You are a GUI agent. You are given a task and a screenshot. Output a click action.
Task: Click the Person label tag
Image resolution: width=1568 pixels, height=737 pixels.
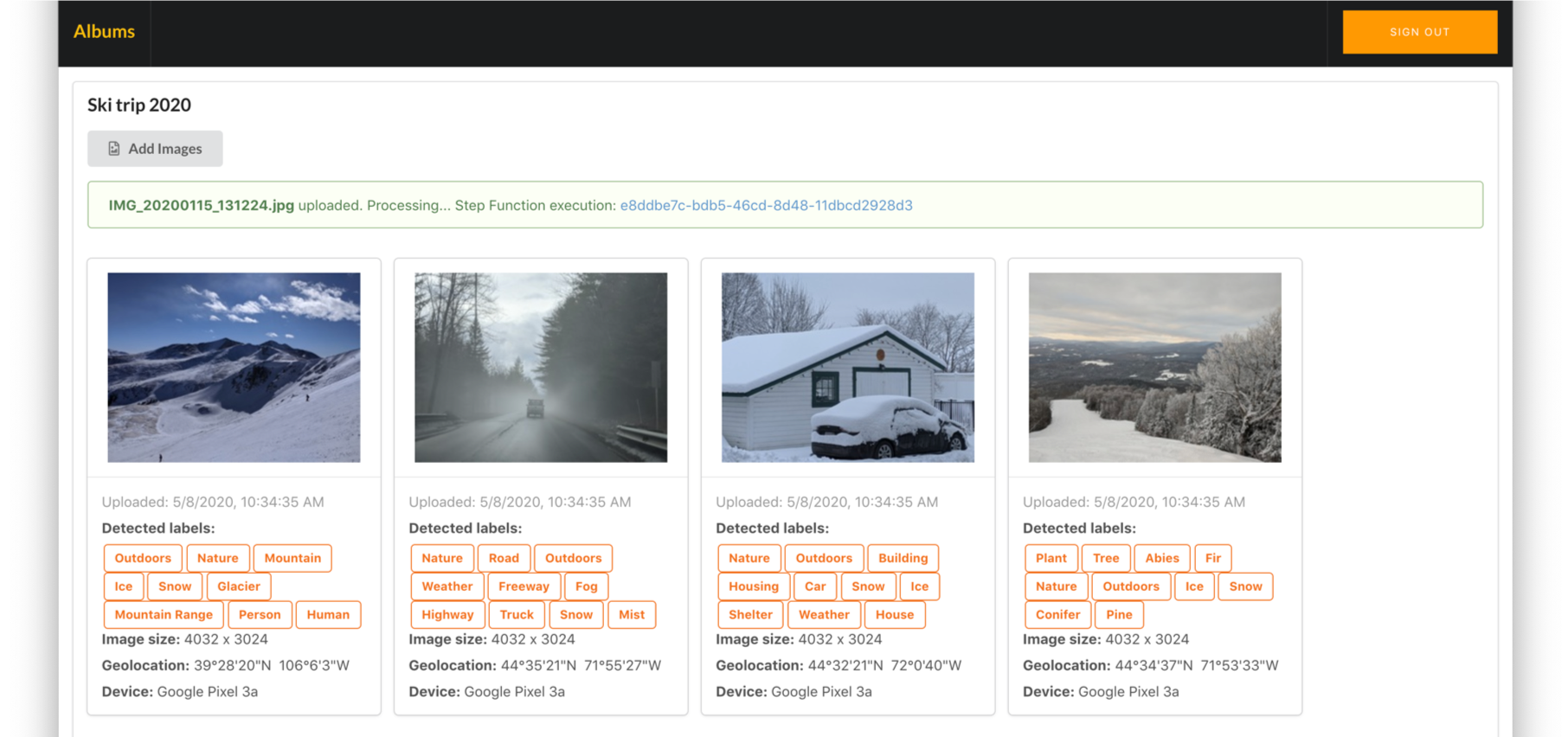[260, 615]
